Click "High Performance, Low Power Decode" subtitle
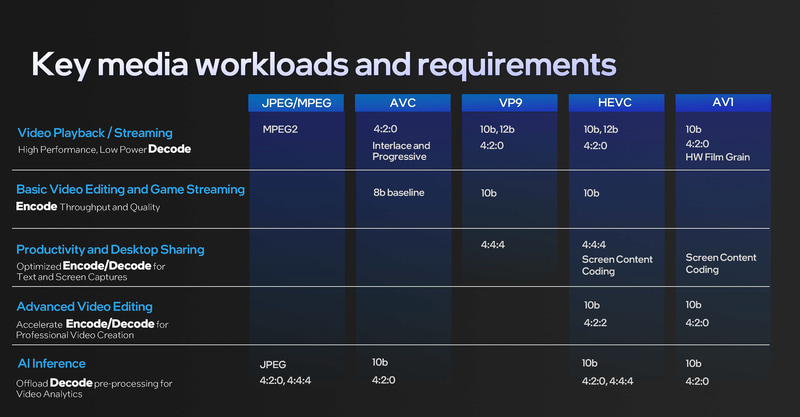This screenshot has width=800, height=417. pos(105,149)
